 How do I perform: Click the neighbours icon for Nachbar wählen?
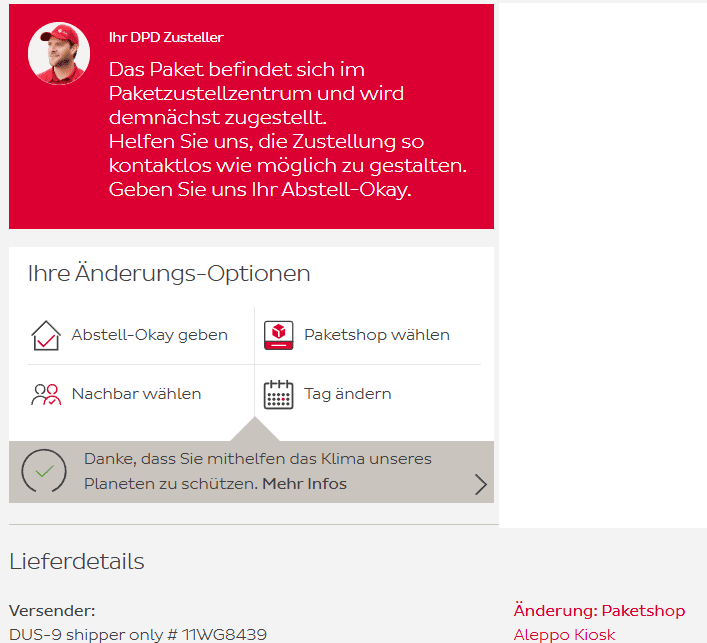(46, 394)
